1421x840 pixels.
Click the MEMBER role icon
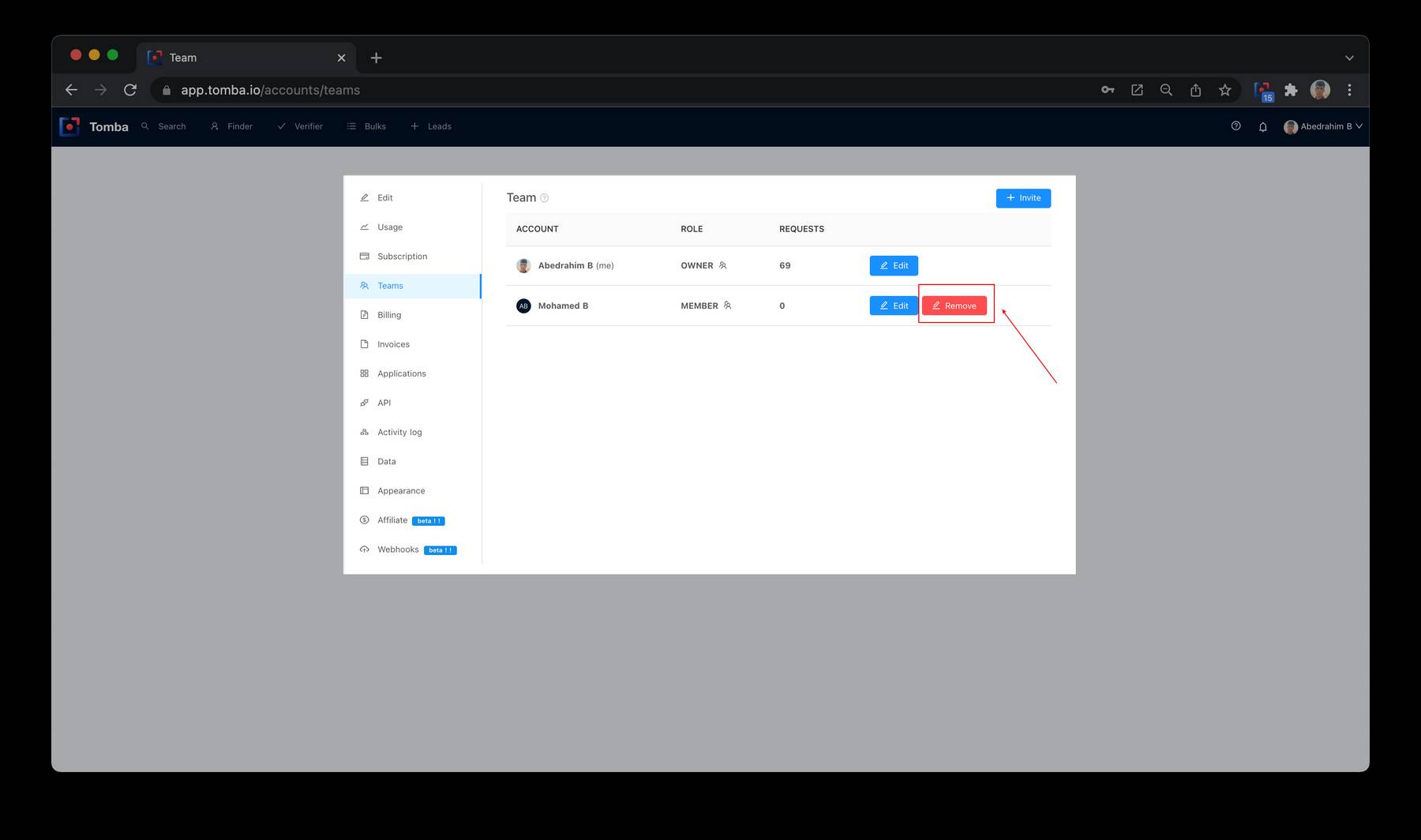pos(727,306)
